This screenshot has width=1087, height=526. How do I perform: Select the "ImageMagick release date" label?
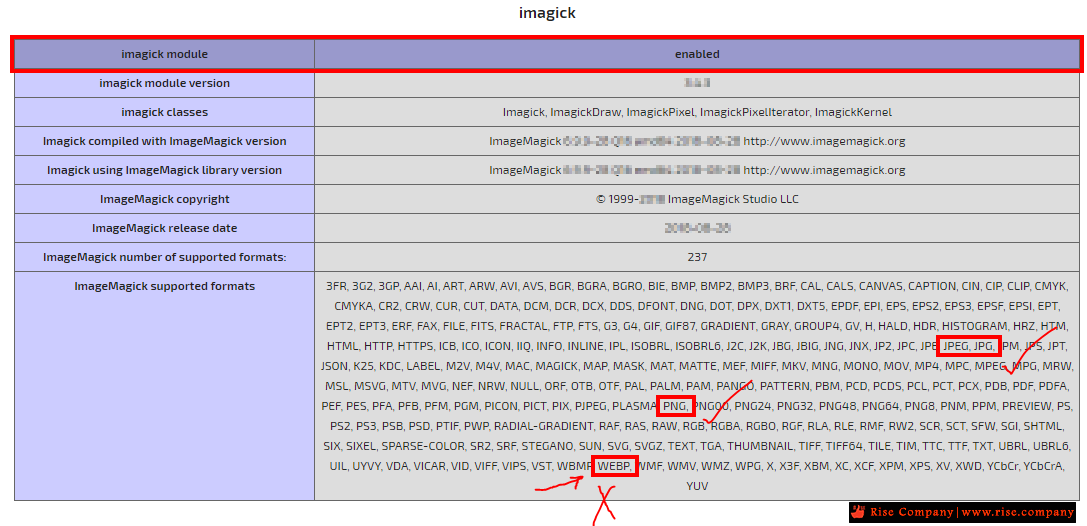pyautogui.click(x=164, y=228)
